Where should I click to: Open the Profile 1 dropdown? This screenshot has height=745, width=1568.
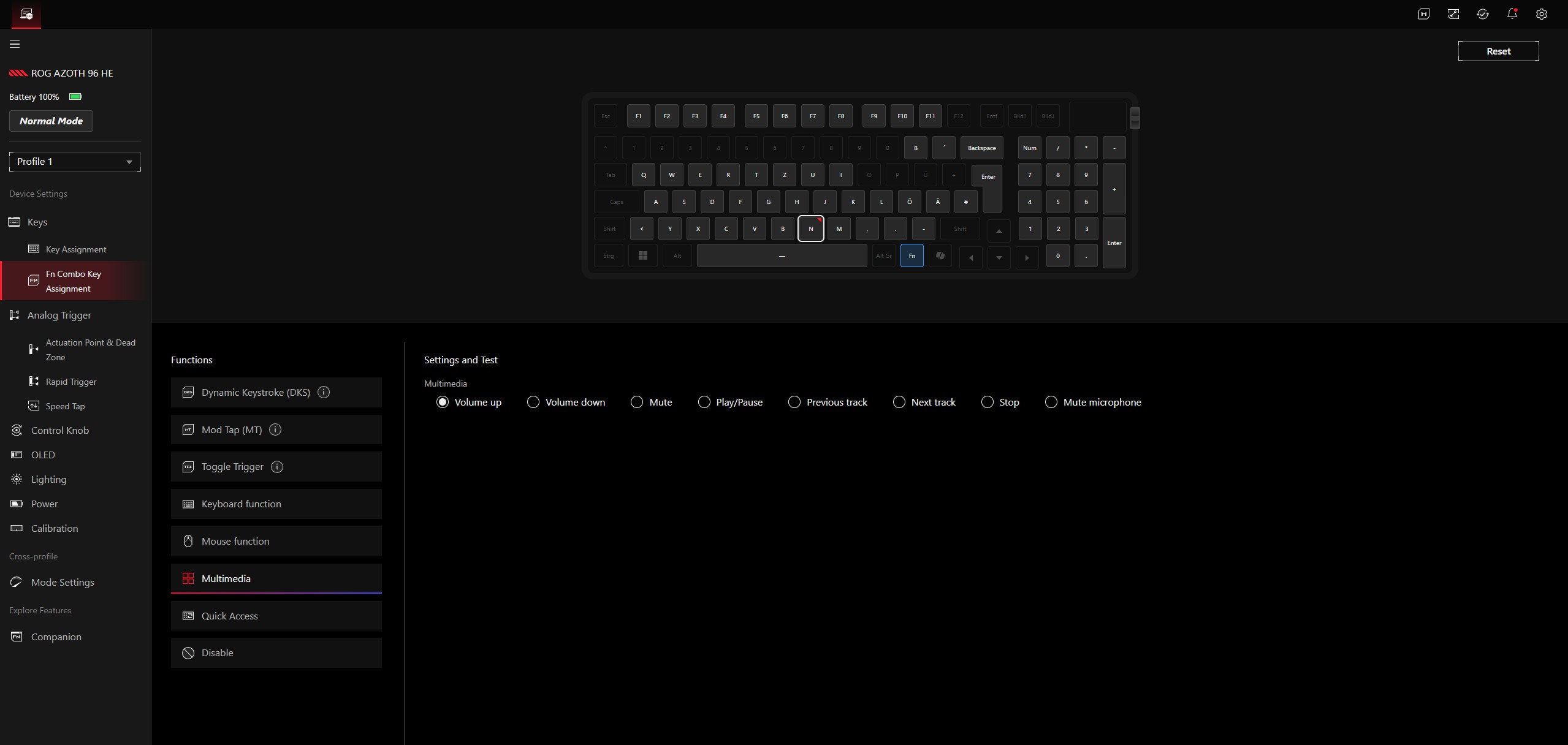tap(75, 162)
